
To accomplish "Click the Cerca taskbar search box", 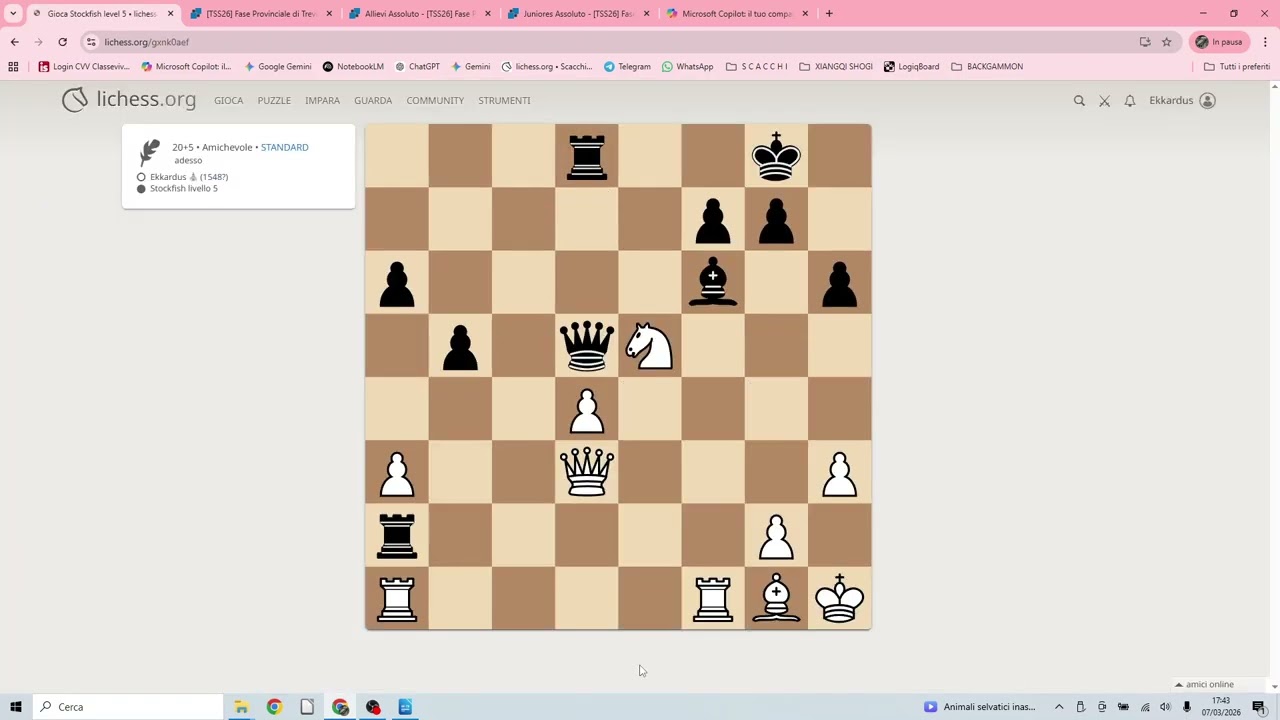I will click(128, 707).
